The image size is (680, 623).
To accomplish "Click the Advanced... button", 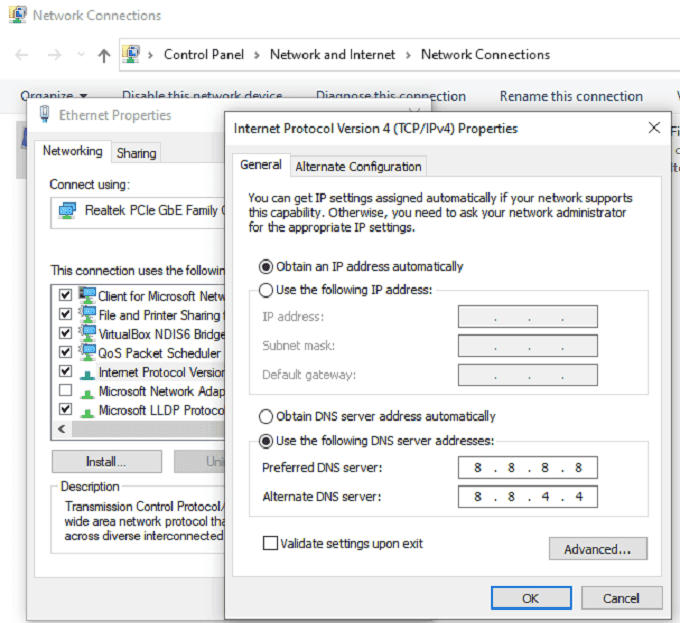I will [597, 549].
